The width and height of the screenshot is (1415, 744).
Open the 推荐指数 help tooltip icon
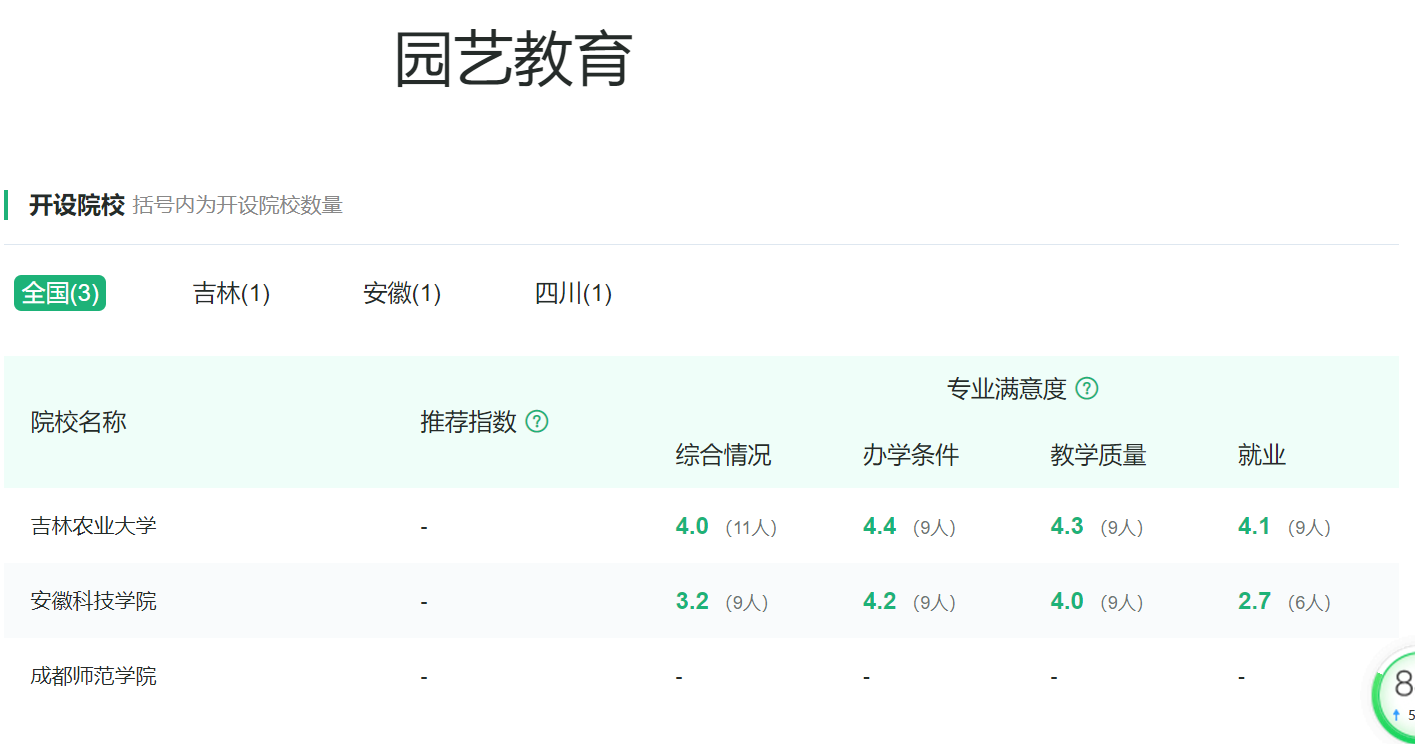click(537, 422)
